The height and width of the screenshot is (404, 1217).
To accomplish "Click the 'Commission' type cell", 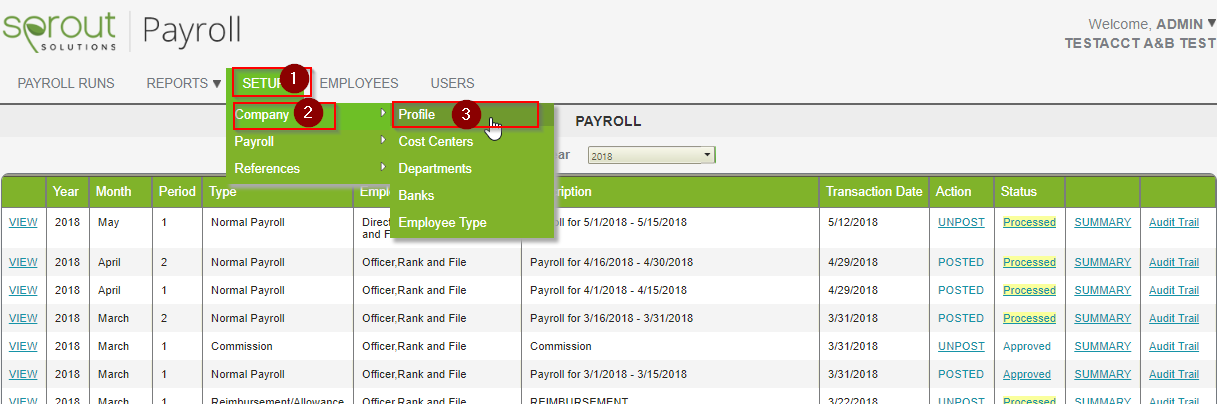I will point(241,346).
